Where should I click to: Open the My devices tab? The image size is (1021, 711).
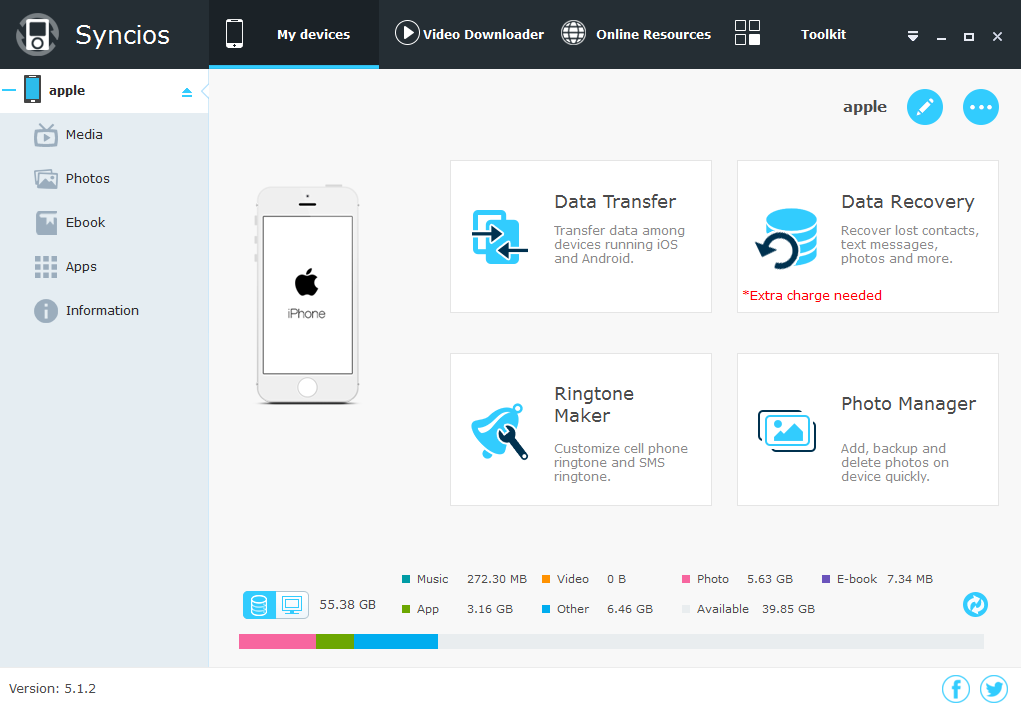(294, 34)
